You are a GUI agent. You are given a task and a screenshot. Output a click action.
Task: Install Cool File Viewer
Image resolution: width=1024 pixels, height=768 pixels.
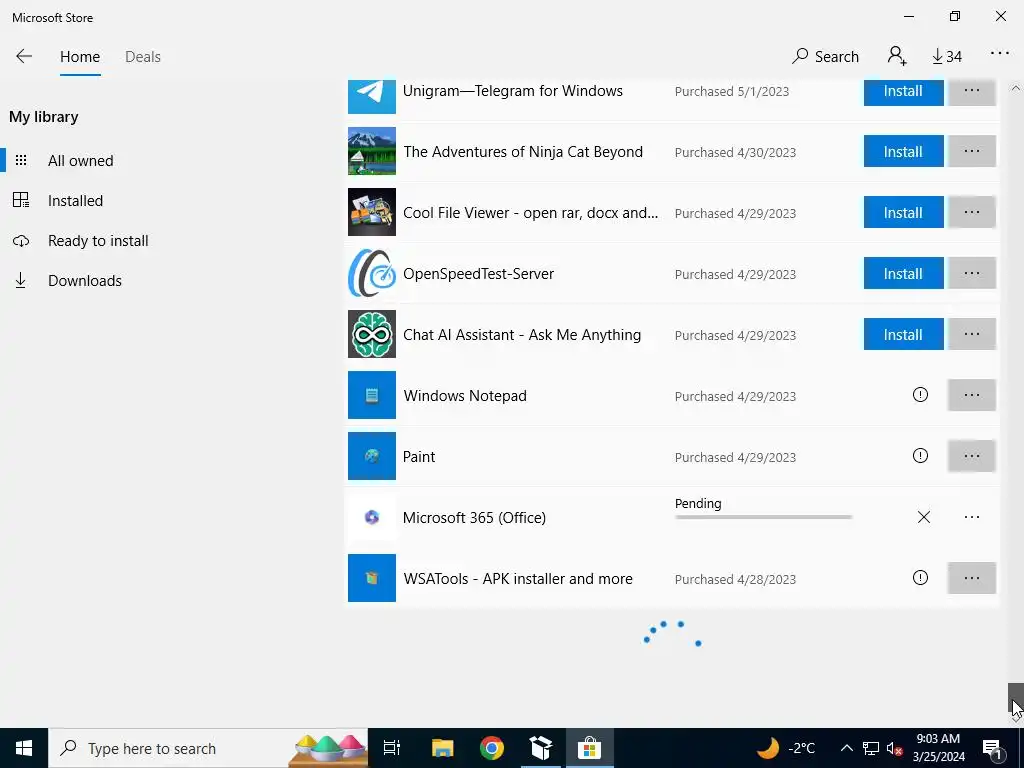pos(903,212)
